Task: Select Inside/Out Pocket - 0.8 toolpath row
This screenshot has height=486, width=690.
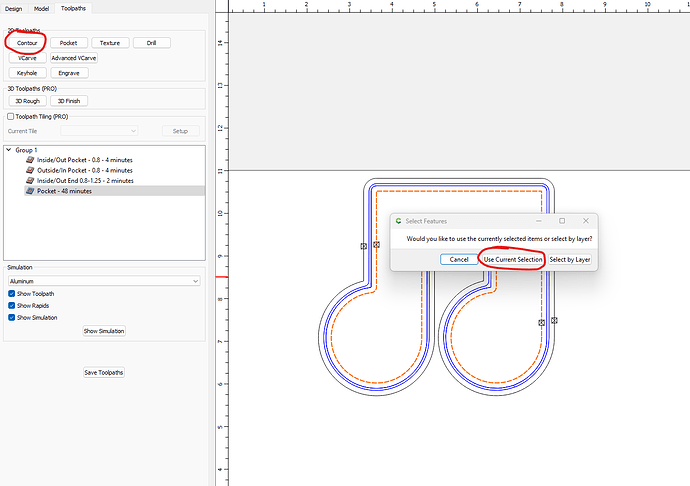Action: click(114, 160)
